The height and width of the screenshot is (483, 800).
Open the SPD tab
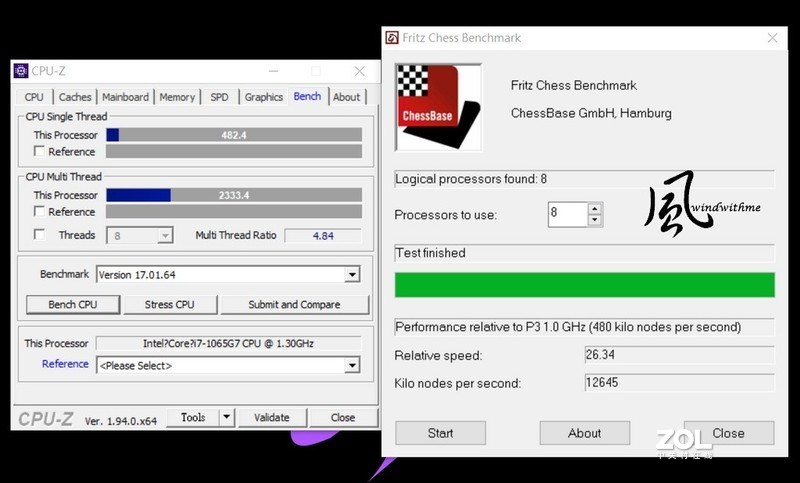coord(219,97)
